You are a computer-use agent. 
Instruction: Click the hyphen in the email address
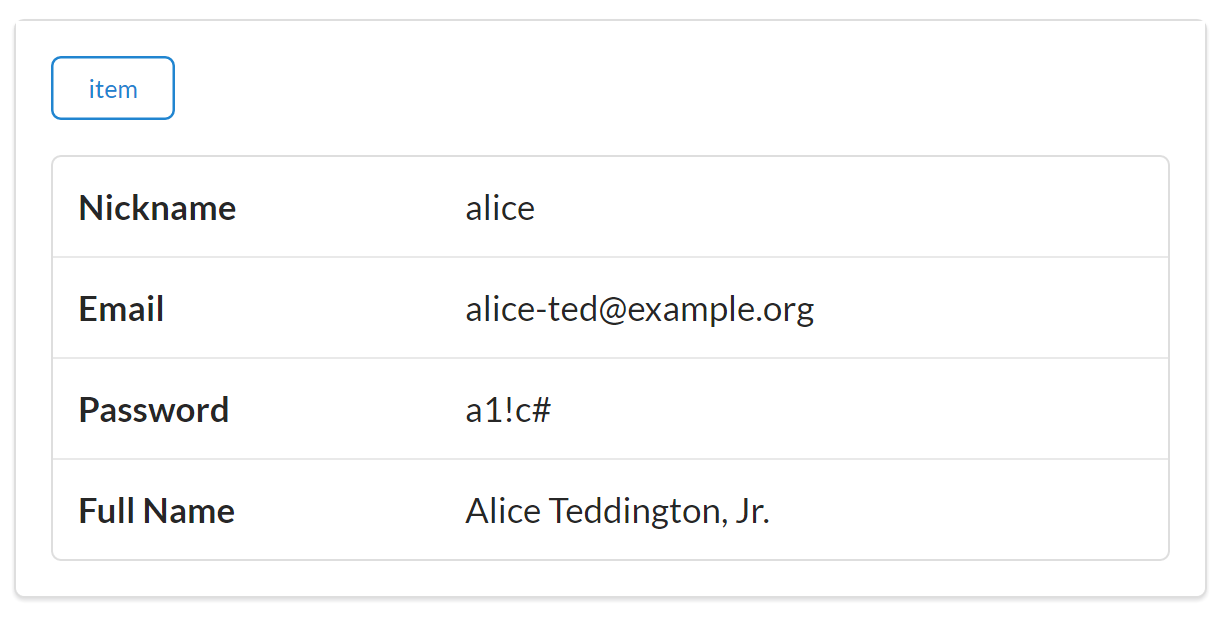point(543,311)
